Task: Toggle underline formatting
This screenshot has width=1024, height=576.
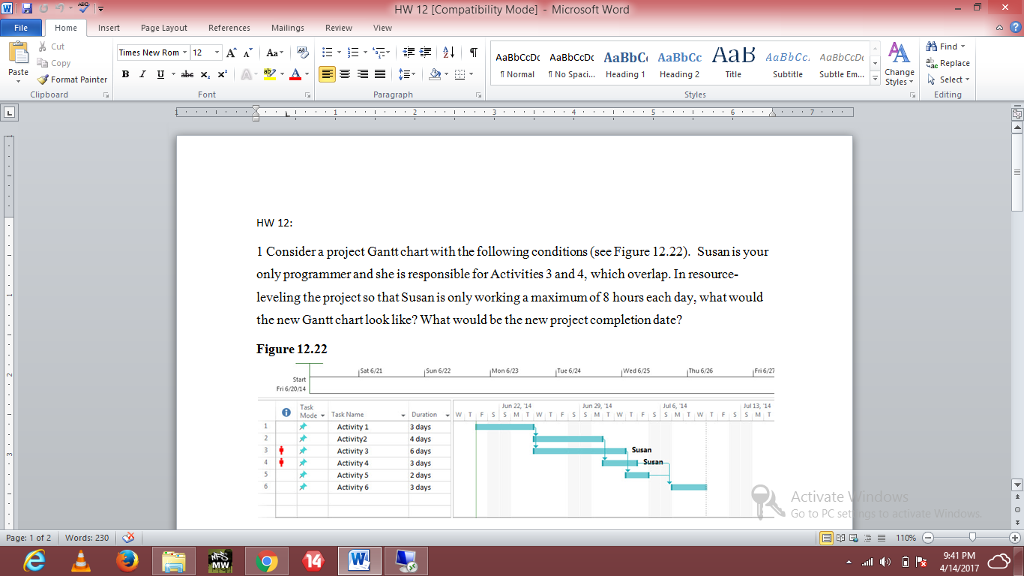Action: tap(158, 74)
